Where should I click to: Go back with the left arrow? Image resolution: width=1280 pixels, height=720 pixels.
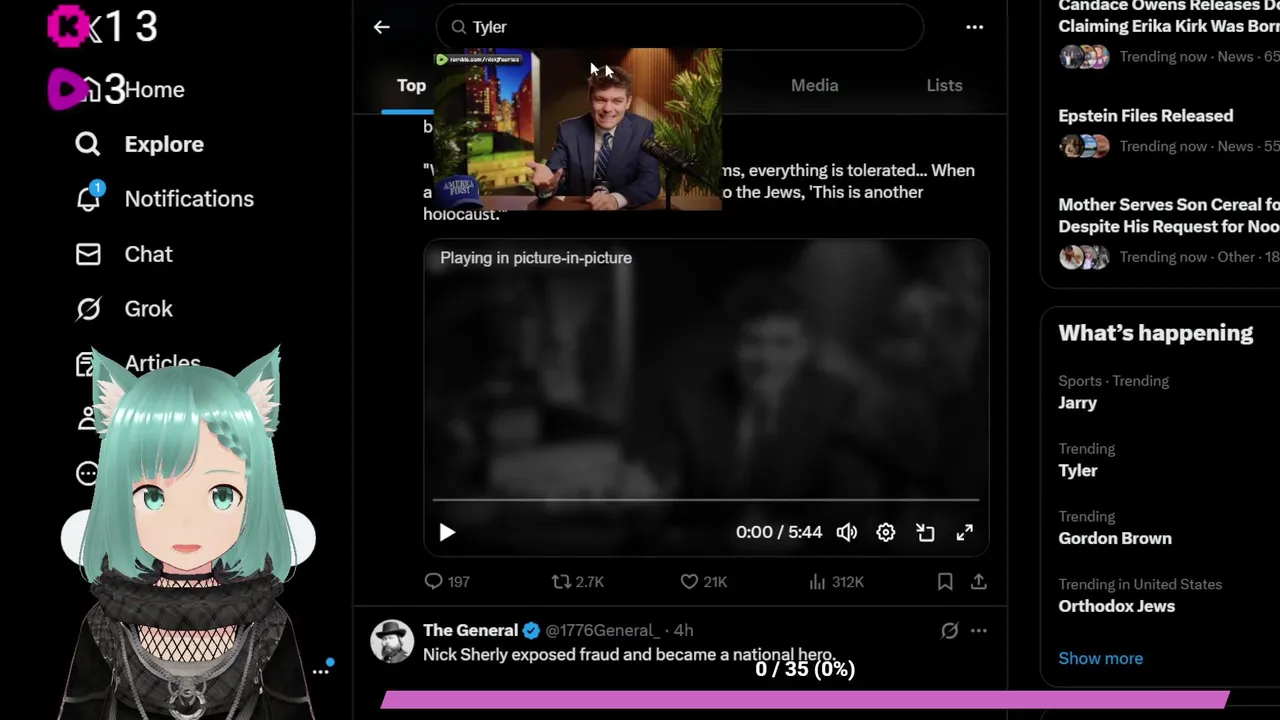[x=381, y=27]
